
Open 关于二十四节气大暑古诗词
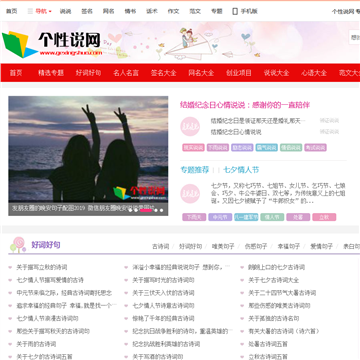282,293
